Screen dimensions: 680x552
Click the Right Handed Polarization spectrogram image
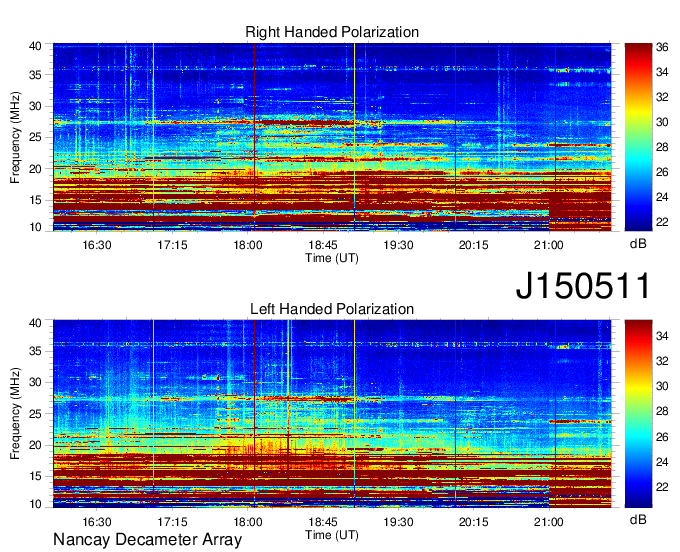click(332, 137)
